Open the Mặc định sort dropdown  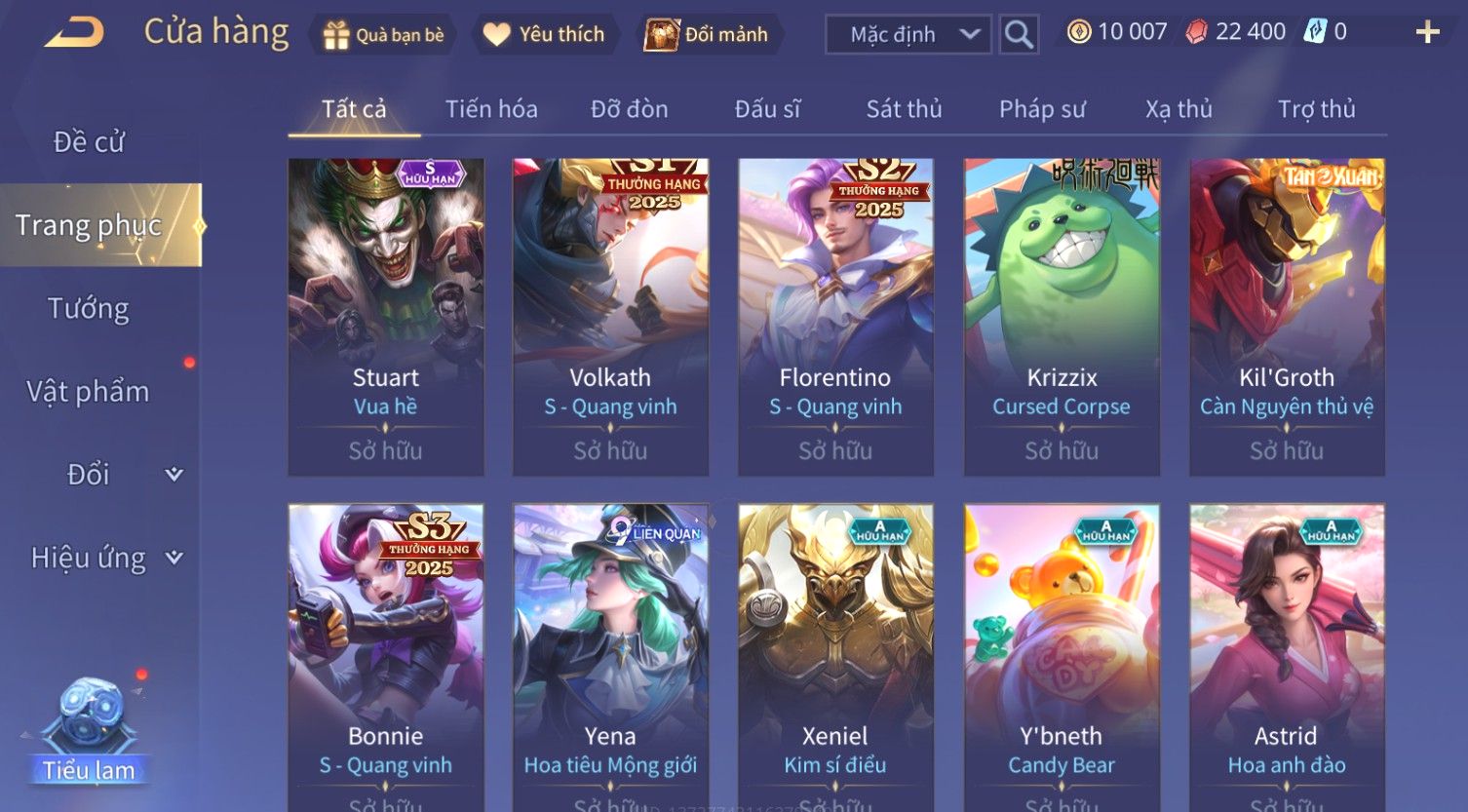pyautogui.click(x=908, y=34)
